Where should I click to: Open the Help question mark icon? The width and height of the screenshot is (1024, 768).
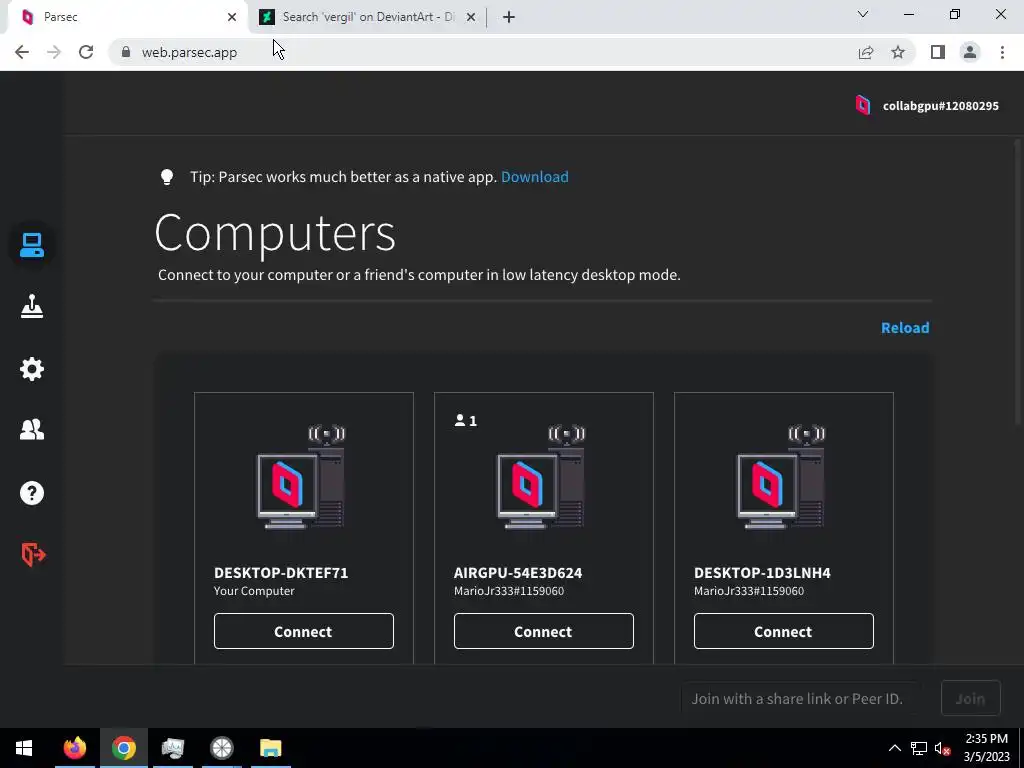coord(31,493)
